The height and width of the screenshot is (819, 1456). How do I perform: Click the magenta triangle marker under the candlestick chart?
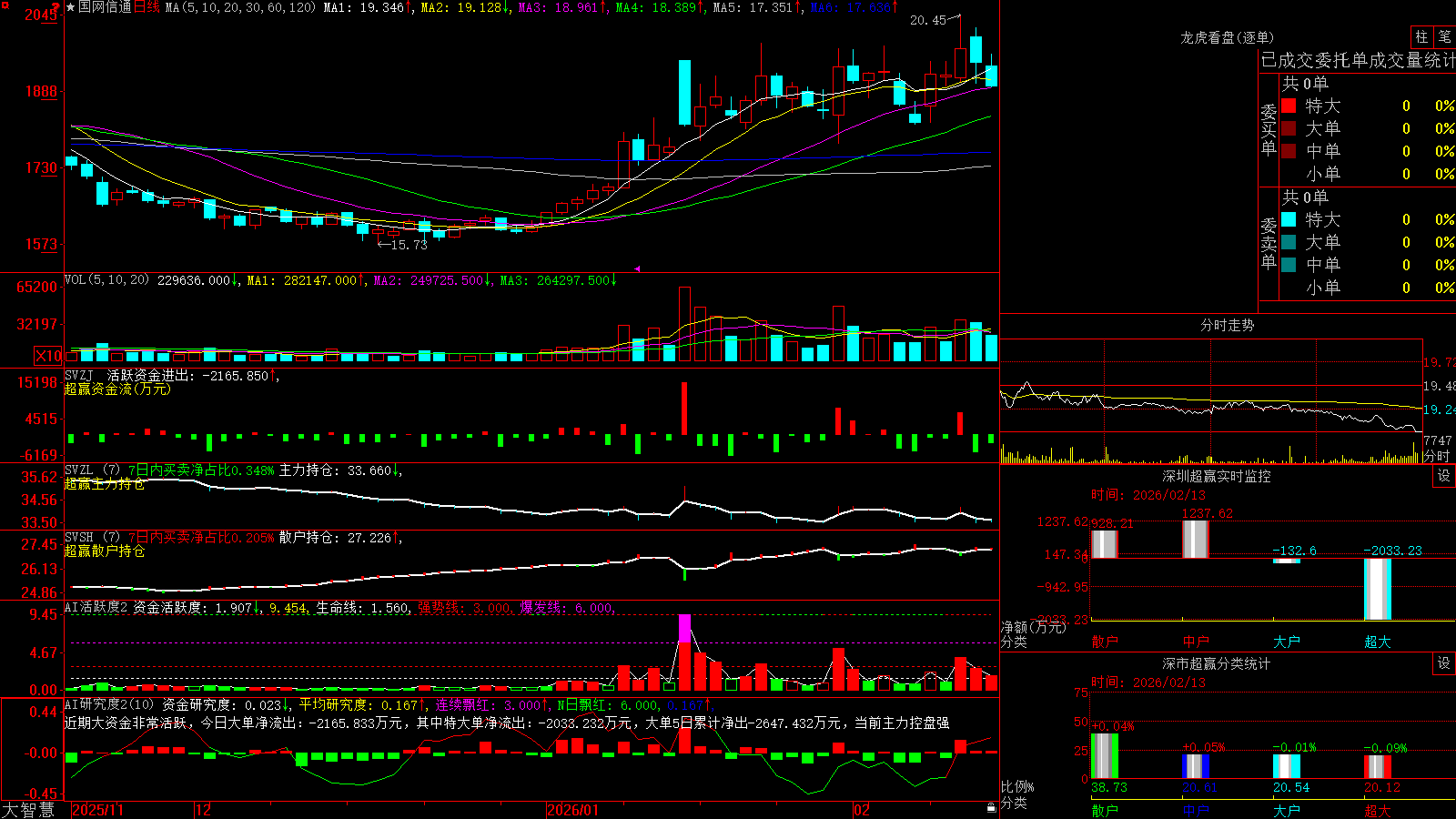637,268
